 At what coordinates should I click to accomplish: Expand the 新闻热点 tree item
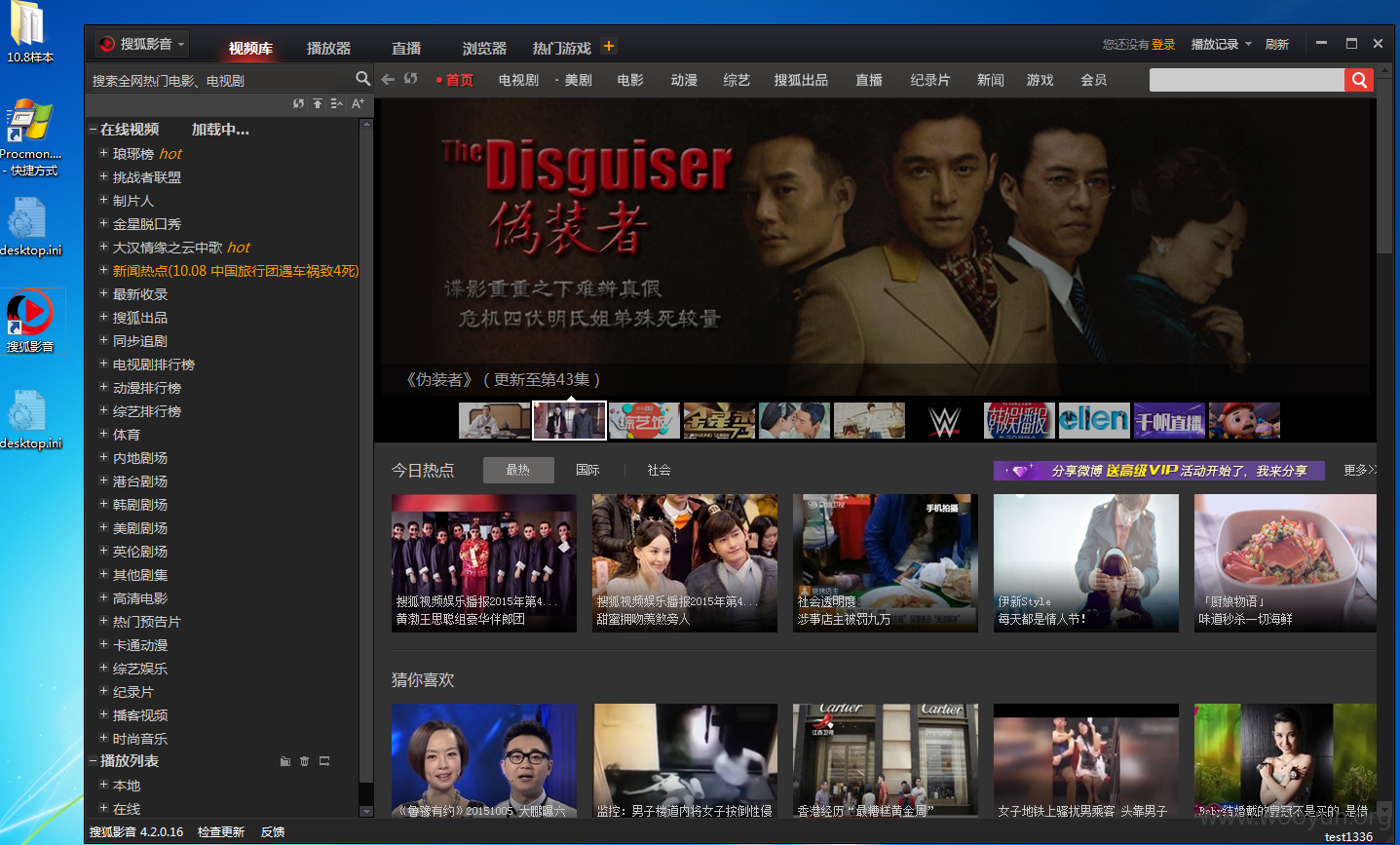tap(103, 270)
